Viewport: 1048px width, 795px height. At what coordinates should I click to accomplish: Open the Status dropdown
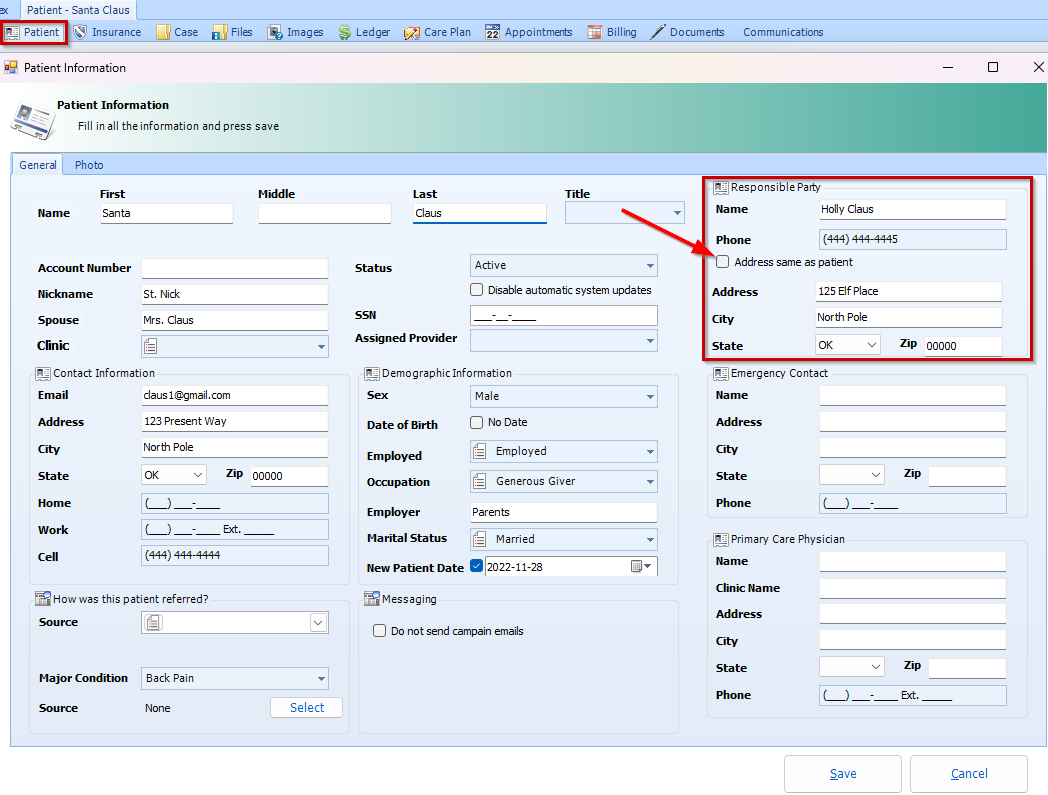pyautogui.click(x=649, y=265)
